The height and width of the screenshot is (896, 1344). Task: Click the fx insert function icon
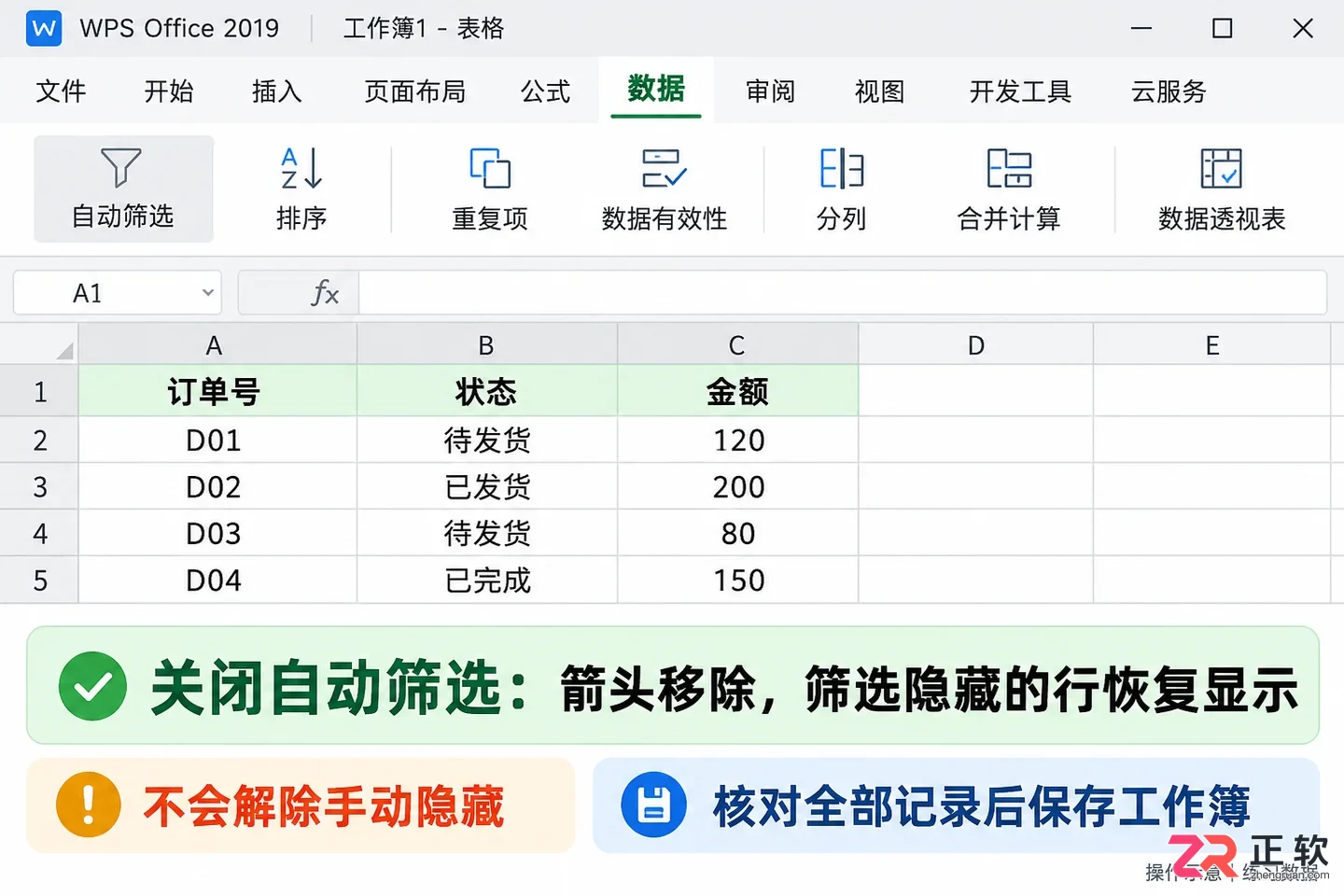click(x=324, y=293)
